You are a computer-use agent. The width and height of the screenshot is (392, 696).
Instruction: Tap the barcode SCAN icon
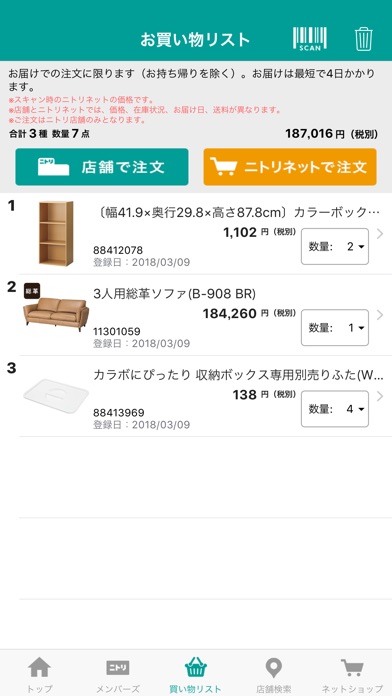(309, 39)
